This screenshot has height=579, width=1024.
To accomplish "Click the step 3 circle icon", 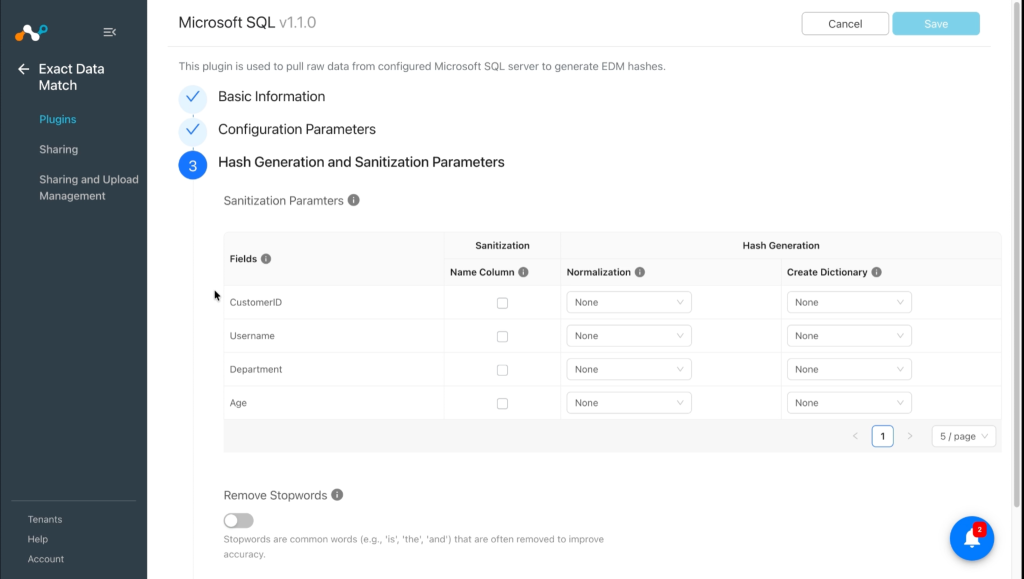I will (193, 166).
